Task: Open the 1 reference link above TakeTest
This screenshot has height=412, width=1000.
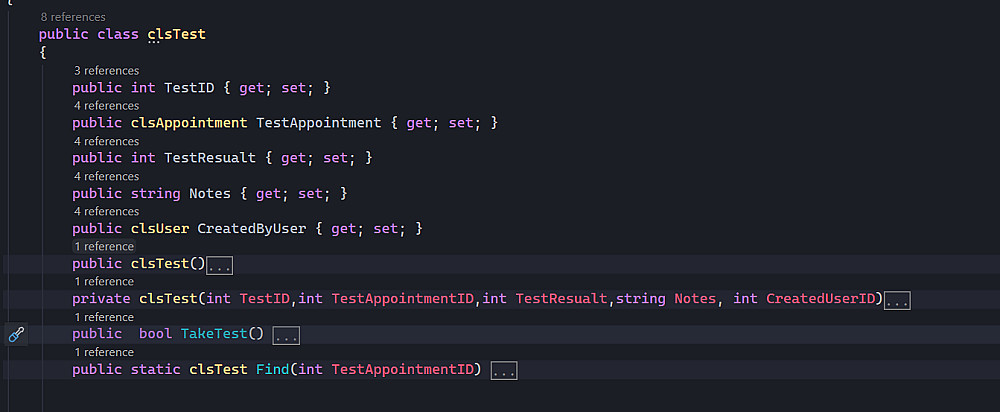Action: (103, 317)
